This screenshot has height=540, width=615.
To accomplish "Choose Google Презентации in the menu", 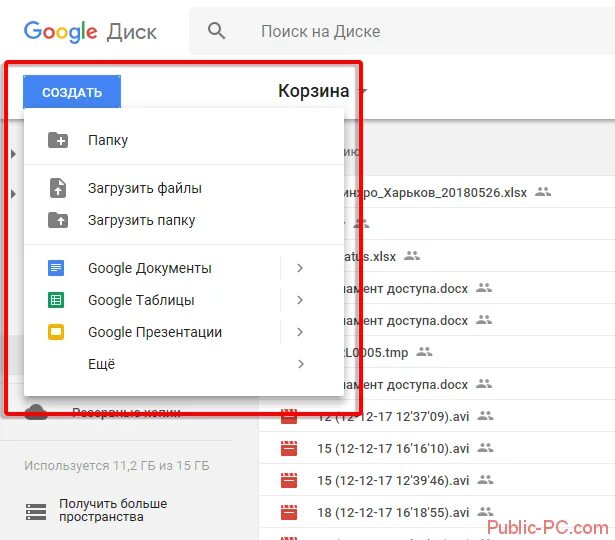I will click(152, 333).
